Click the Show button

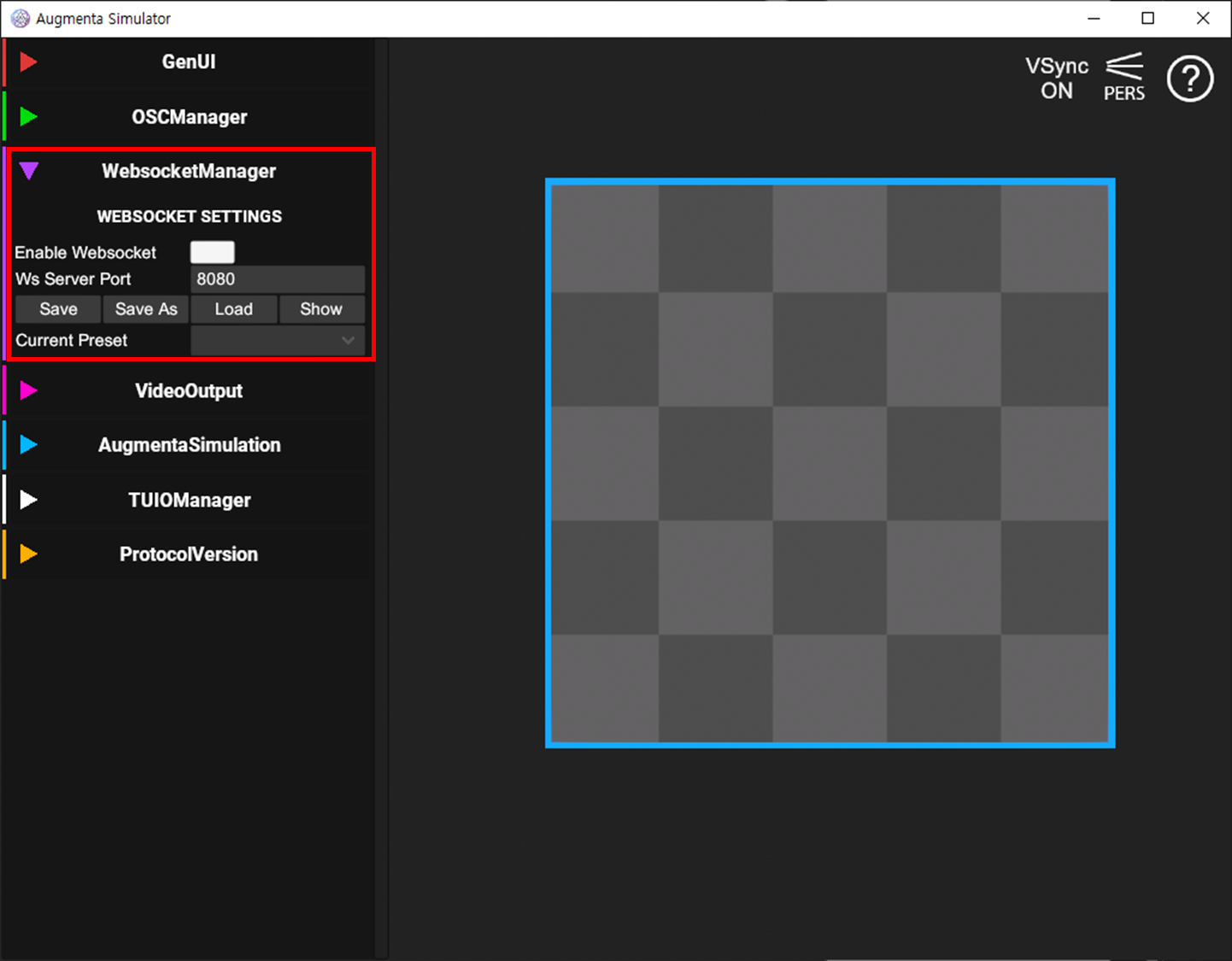coord(321,309)
